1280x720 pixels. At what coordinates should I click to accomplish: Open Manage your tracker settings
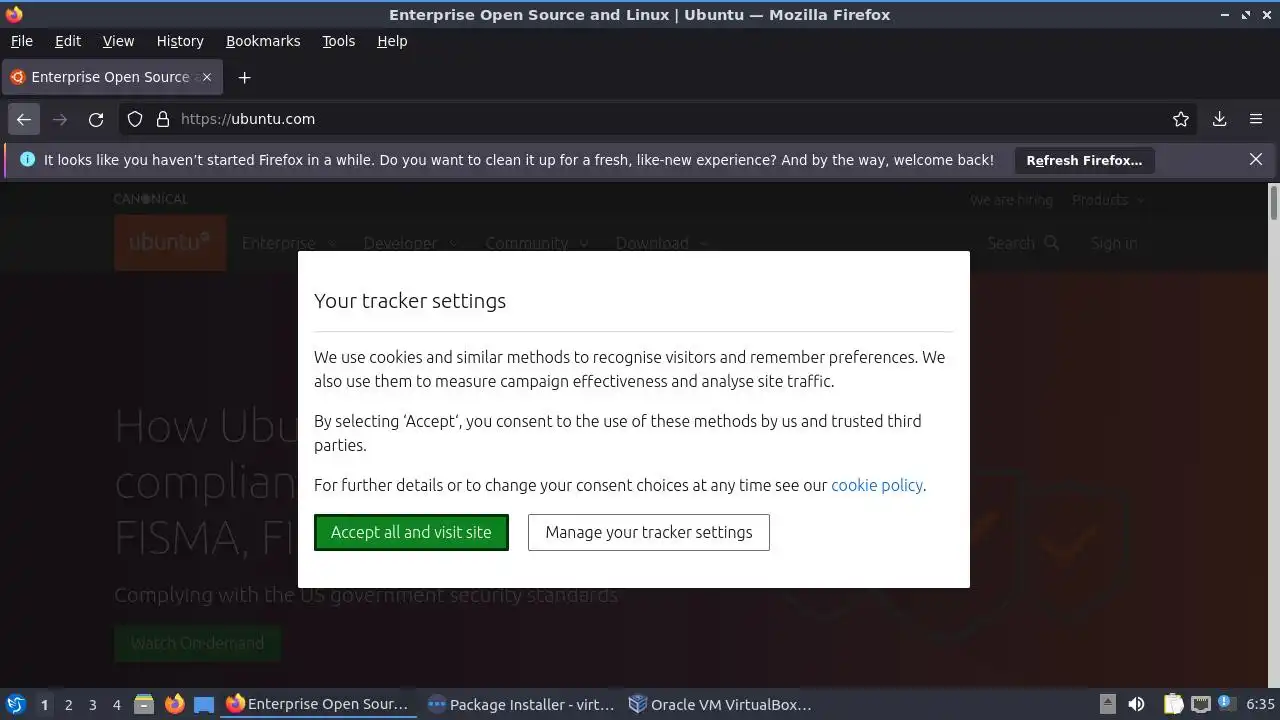[649, 532]
